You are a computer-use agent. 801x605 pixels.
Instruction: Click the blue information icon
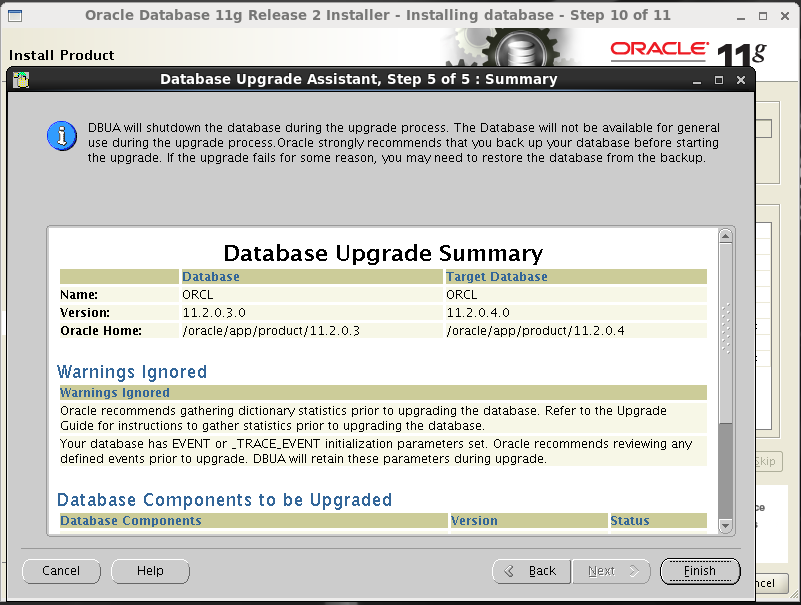click(x=62, y=136)
